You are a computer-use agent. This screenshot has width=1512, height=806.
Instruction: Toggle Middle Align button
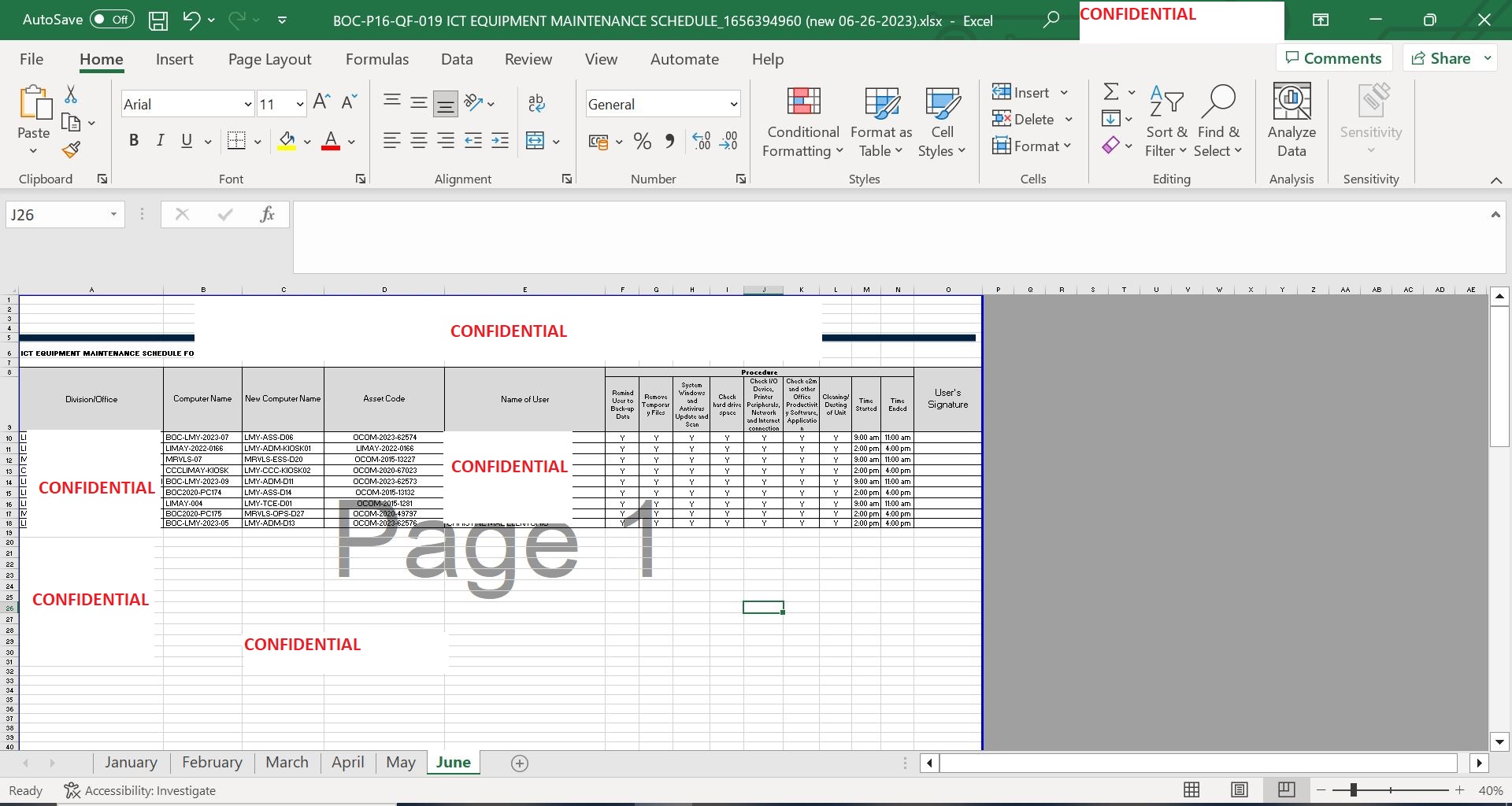pyautogui.click(x=419, y=102)
